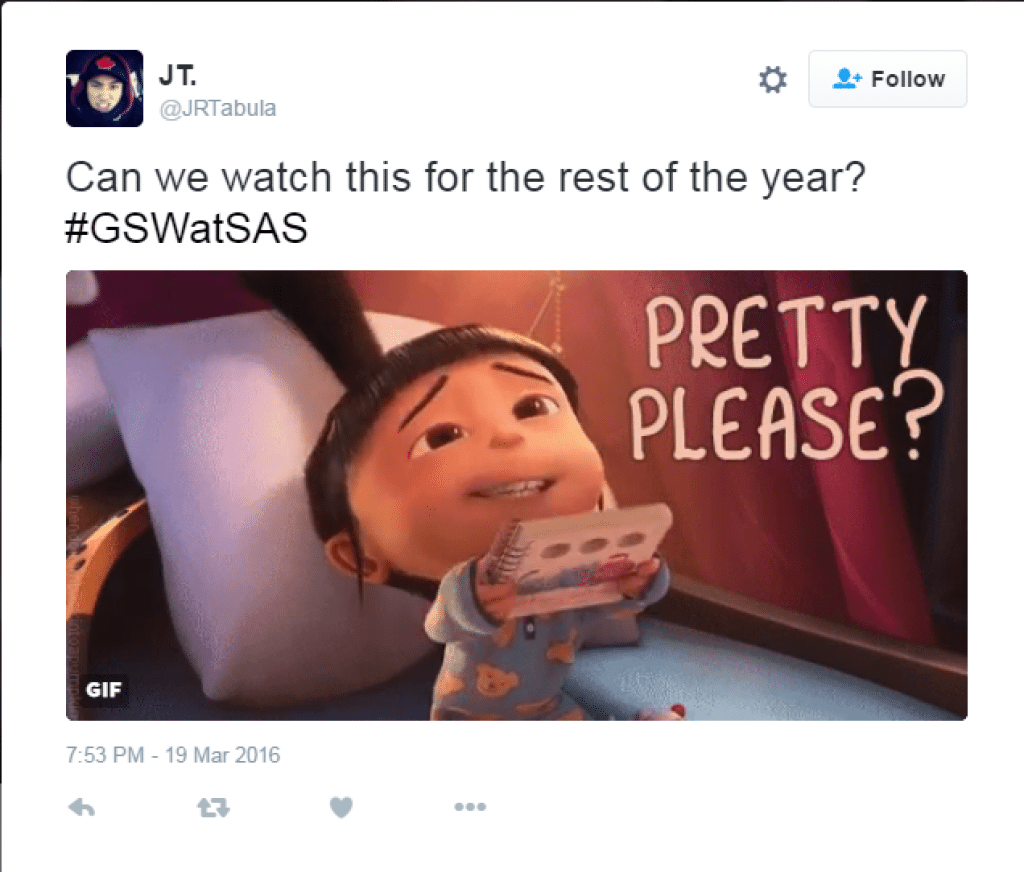
Task: Click the tweet text about the year
Action: click(x=466, y=178)
